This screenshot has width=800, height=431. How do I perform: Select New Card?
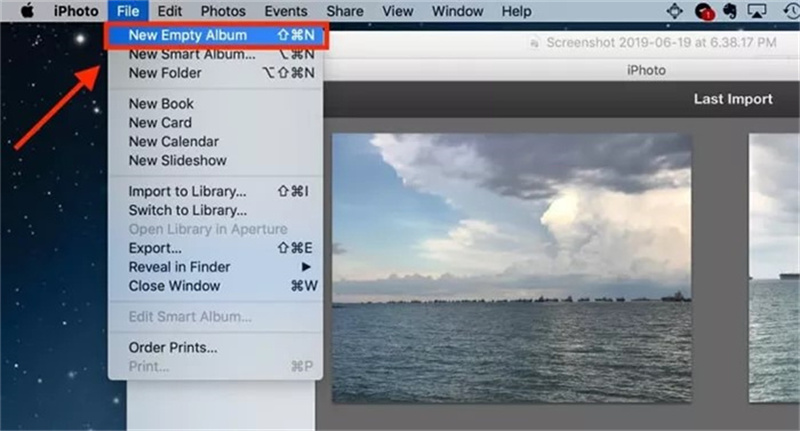tap(215, 122)
